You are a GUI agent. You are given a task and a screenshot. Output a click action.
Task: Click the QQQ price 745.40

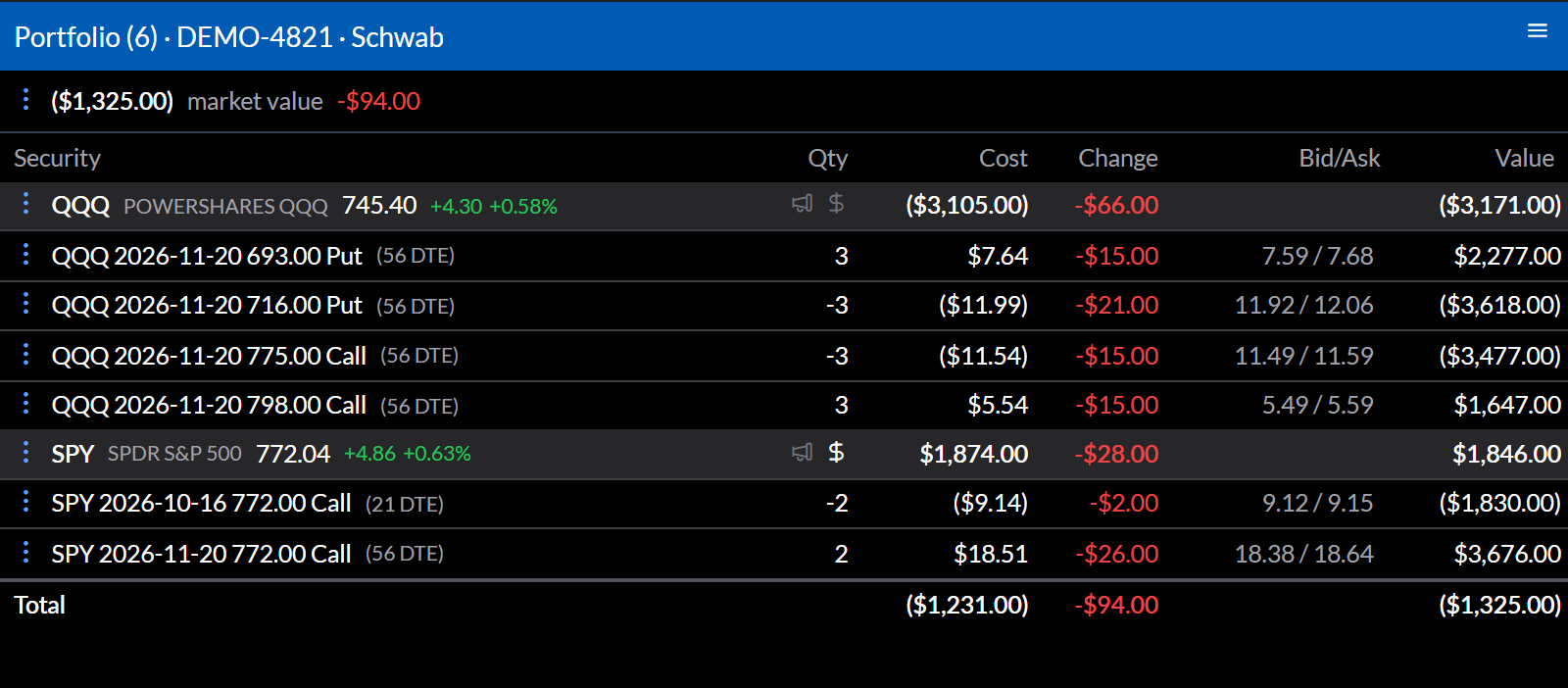tap(379, 205)
